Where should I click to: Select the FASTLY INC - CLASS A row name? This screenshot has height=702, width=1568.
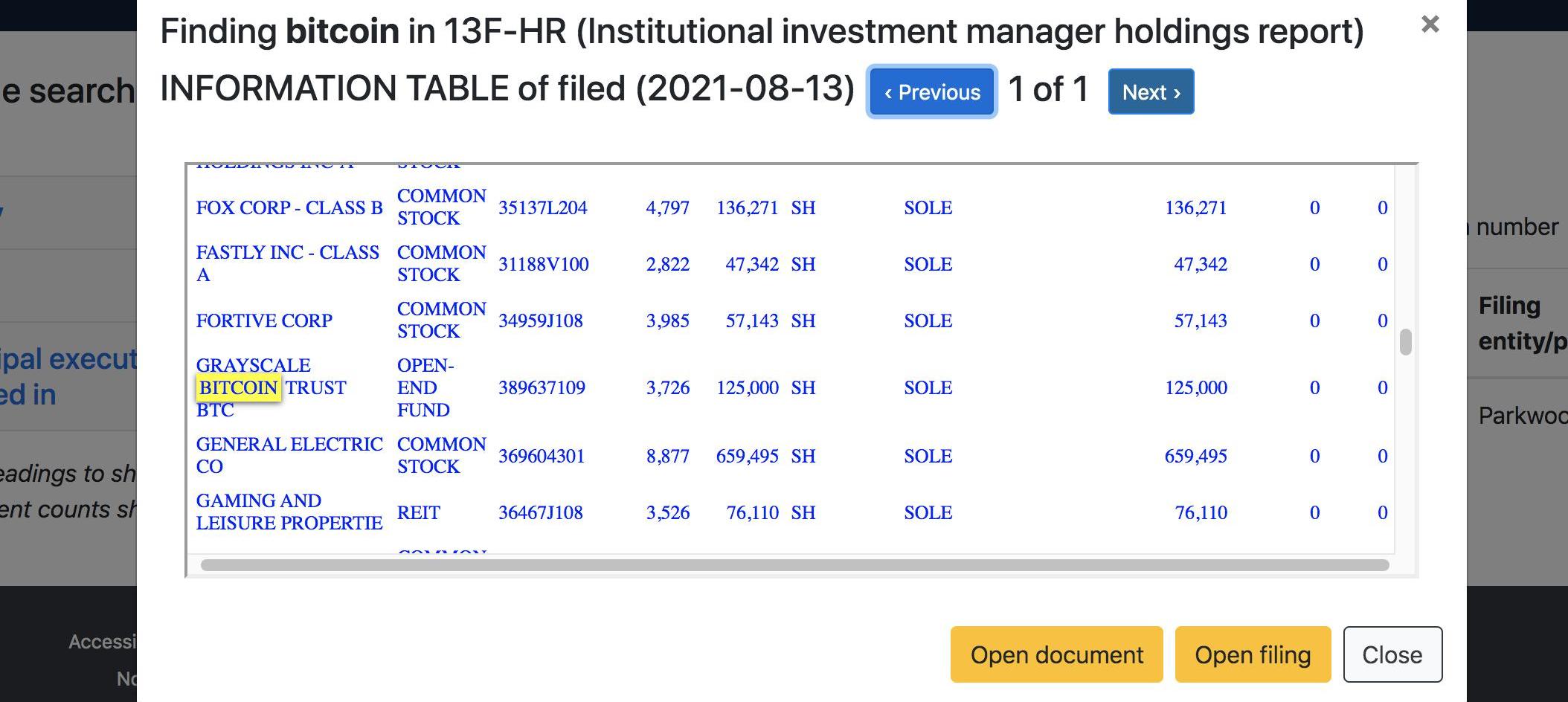coord(287,263)
